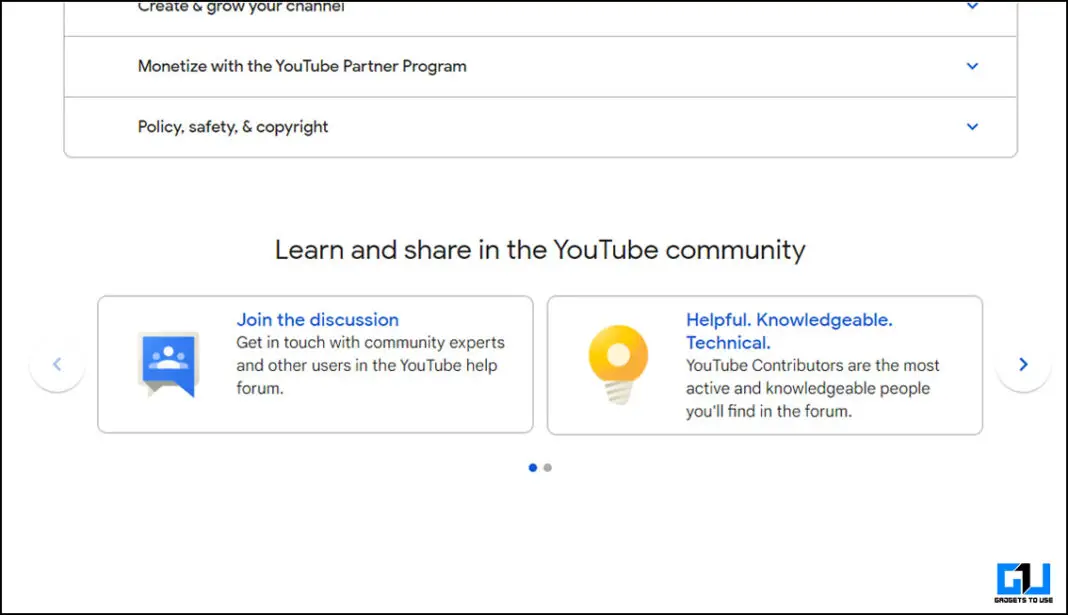1068x615 pixels.
Task: Select the right carousel arrow
Action: pyautogui.click(x=1022, y=364)
